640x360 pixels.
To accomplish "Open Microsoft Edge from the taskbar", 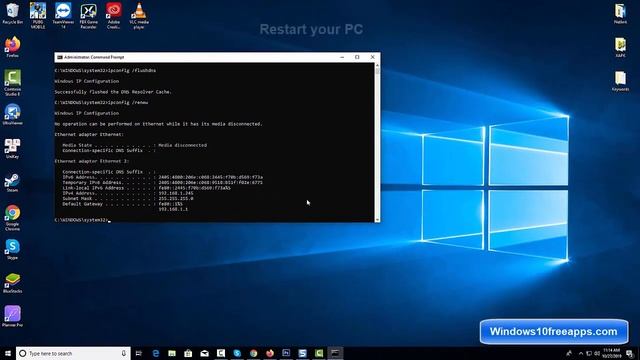I will (x=156, y=353).
